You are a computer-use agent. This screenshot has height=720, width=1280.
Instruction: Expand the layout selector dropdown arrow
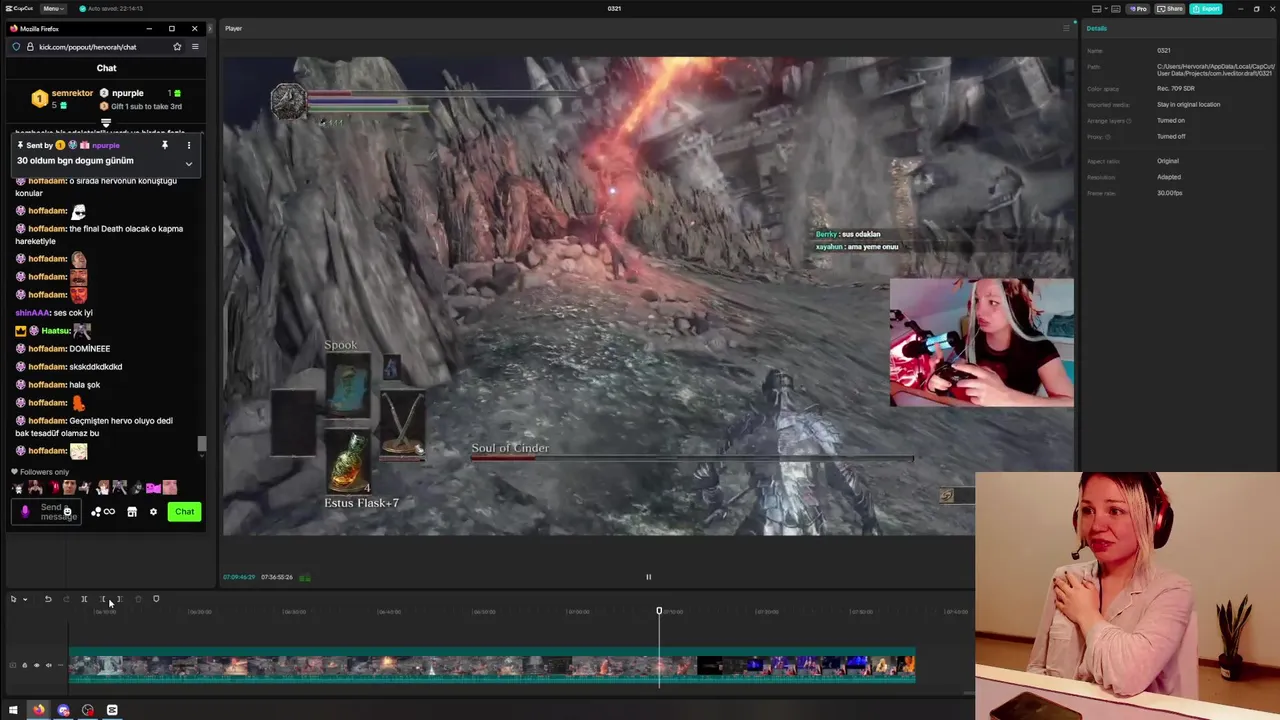coord(1106,8)
